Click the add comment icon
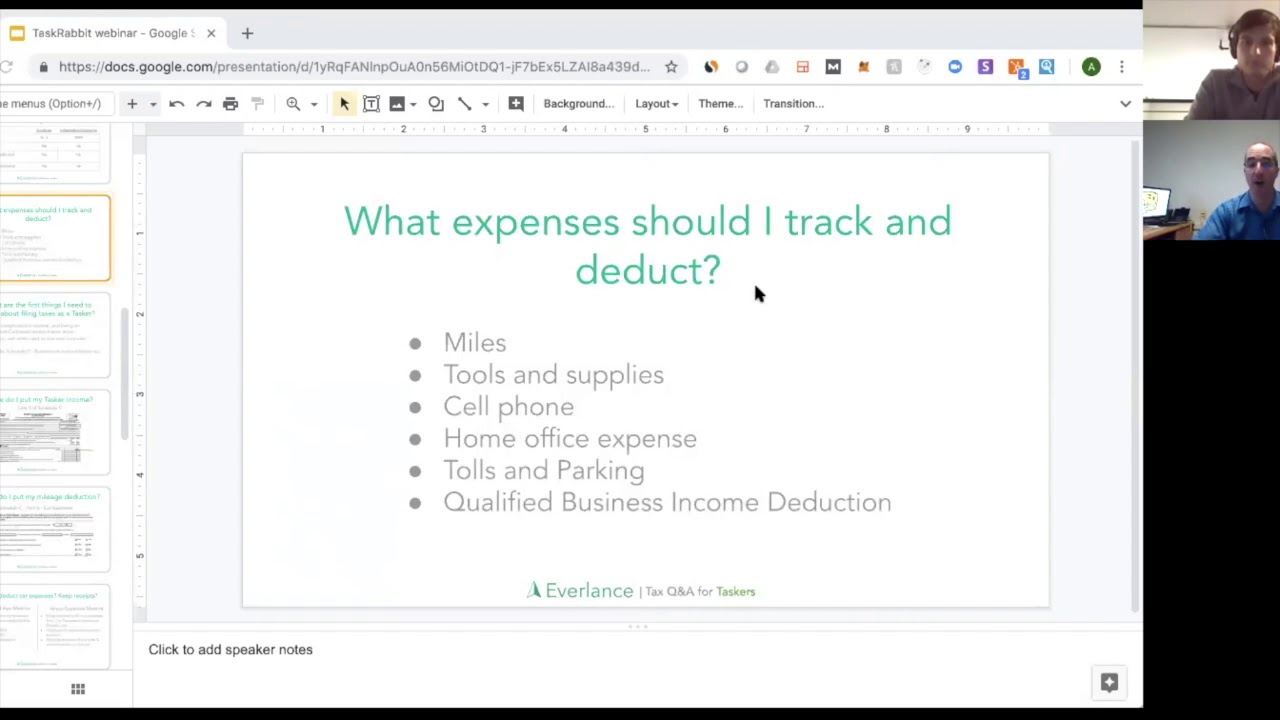Viewport: 1280px width, 720px height. coord(516,103)
